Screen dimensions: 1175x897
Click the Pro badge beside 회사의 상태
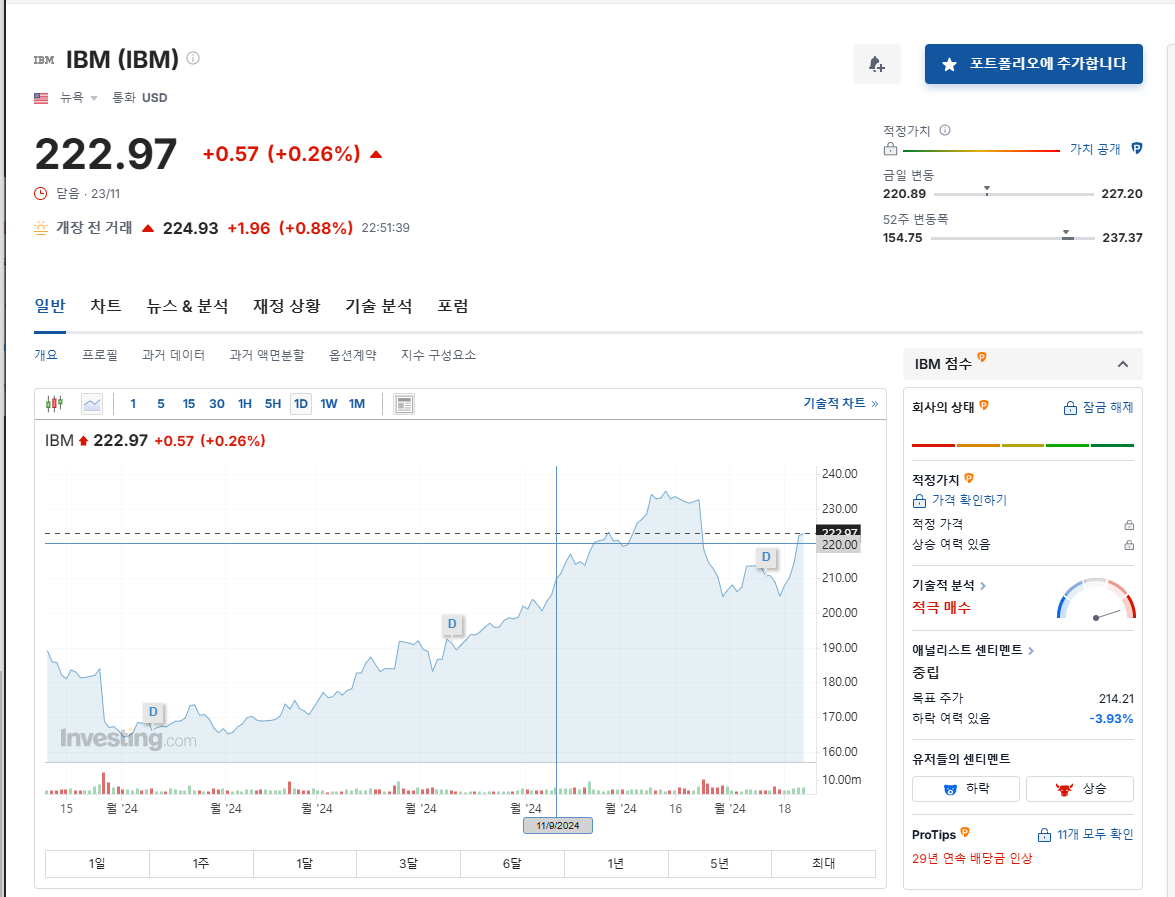[x=984, y=405]
